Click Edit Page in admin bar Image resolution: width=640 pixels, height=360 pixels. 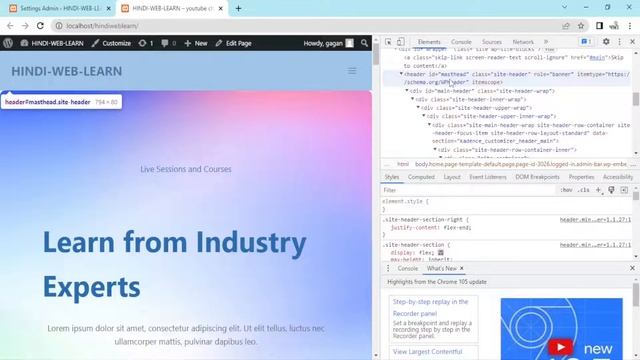233,43
